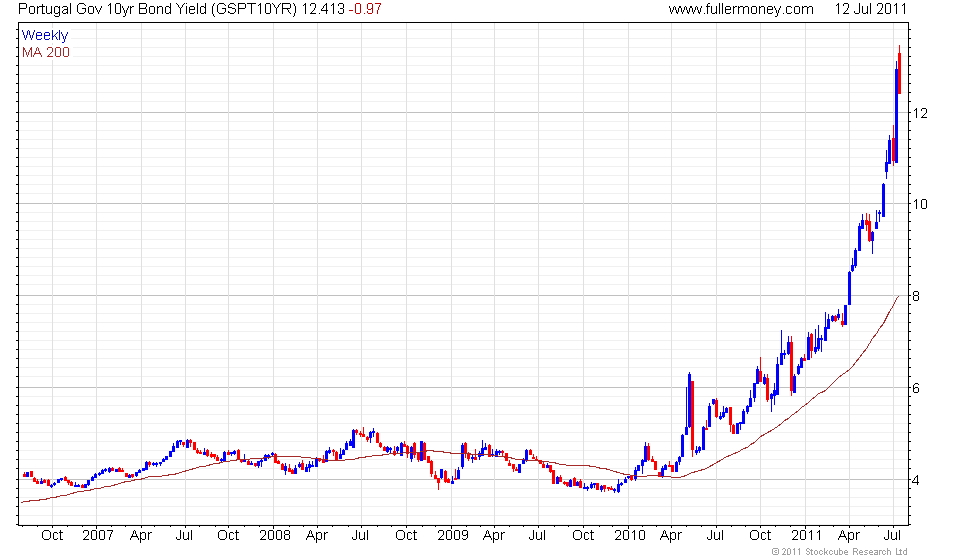Click the y-axis label '4'
Viewport: 960px width, 560px height.
pyautogui.click(x=916, y=480)
